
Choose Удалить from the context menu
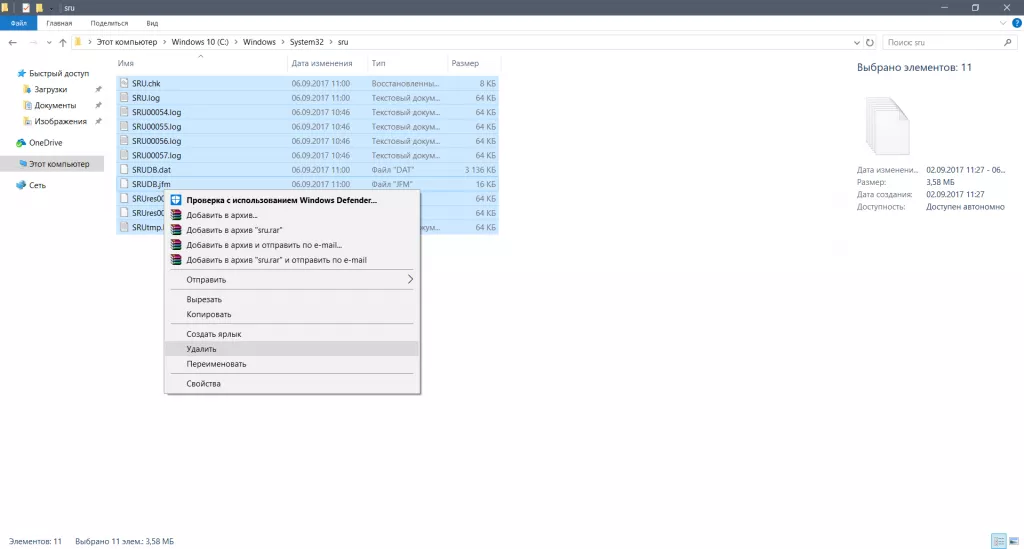coord(201,349)
